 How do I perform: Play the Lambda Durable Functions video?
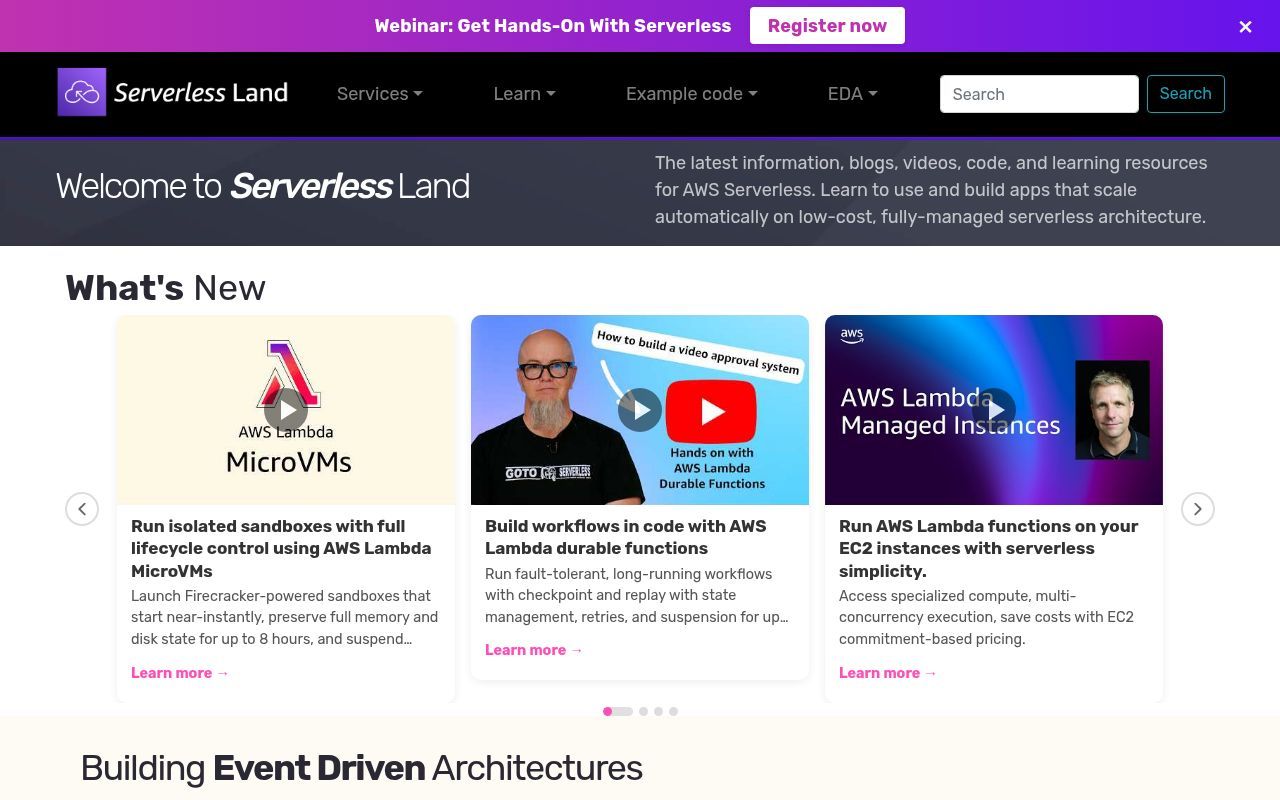click(640, 410)
